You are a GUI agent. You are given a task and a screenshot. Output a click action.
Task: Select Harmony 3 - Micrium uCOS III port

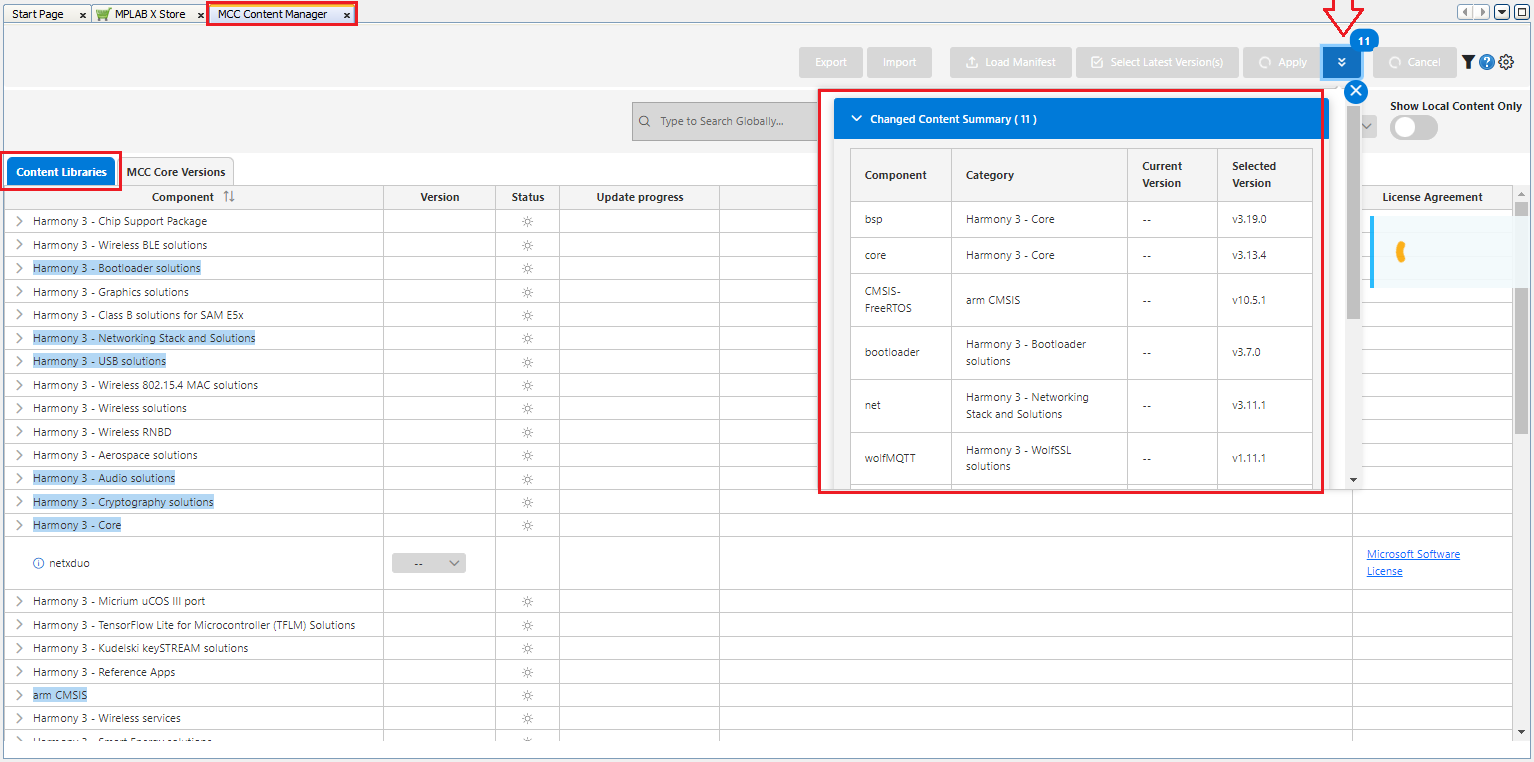coord(119,601)
